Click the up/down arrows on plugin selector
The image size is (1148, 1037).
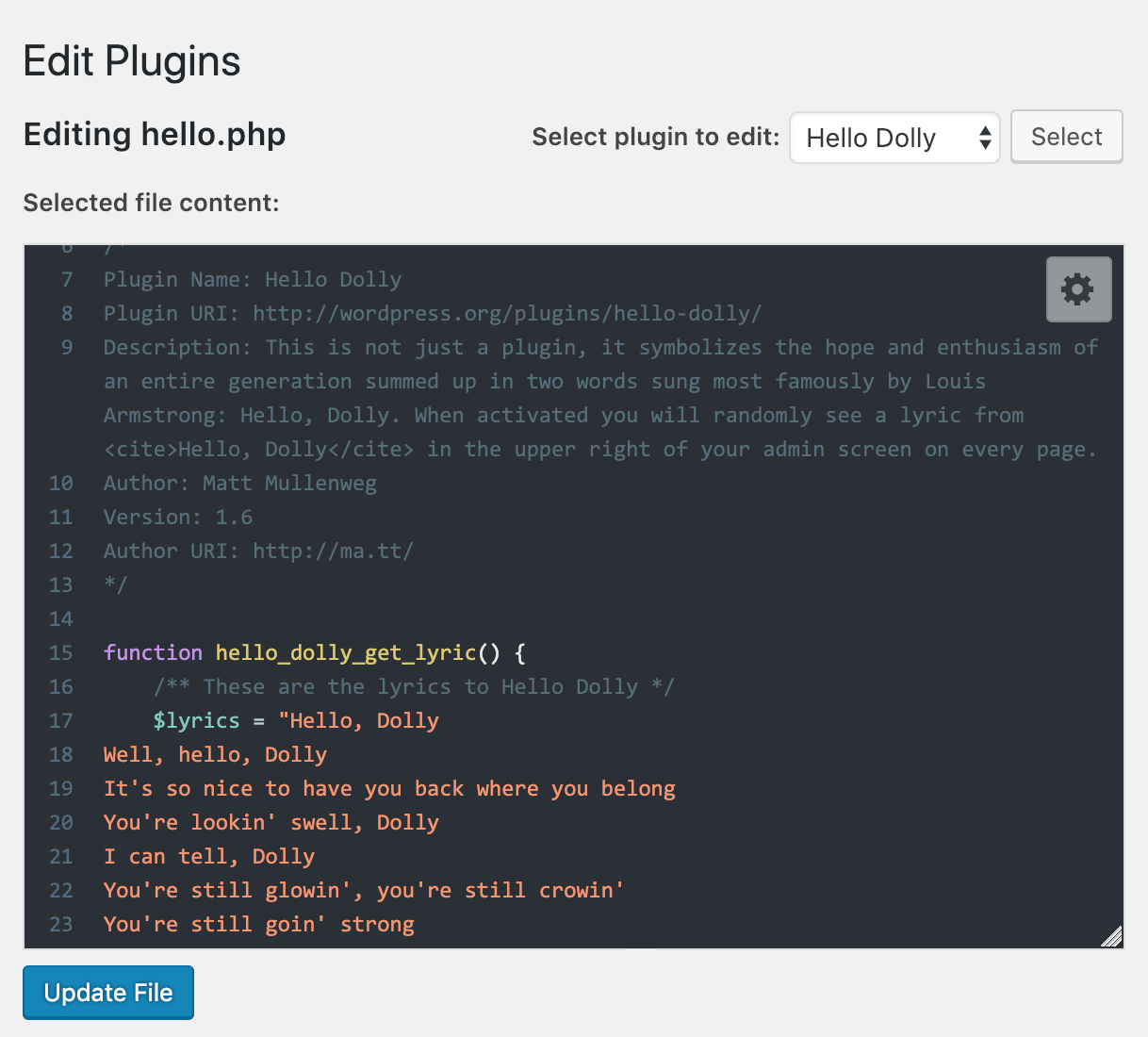point(984,139)
